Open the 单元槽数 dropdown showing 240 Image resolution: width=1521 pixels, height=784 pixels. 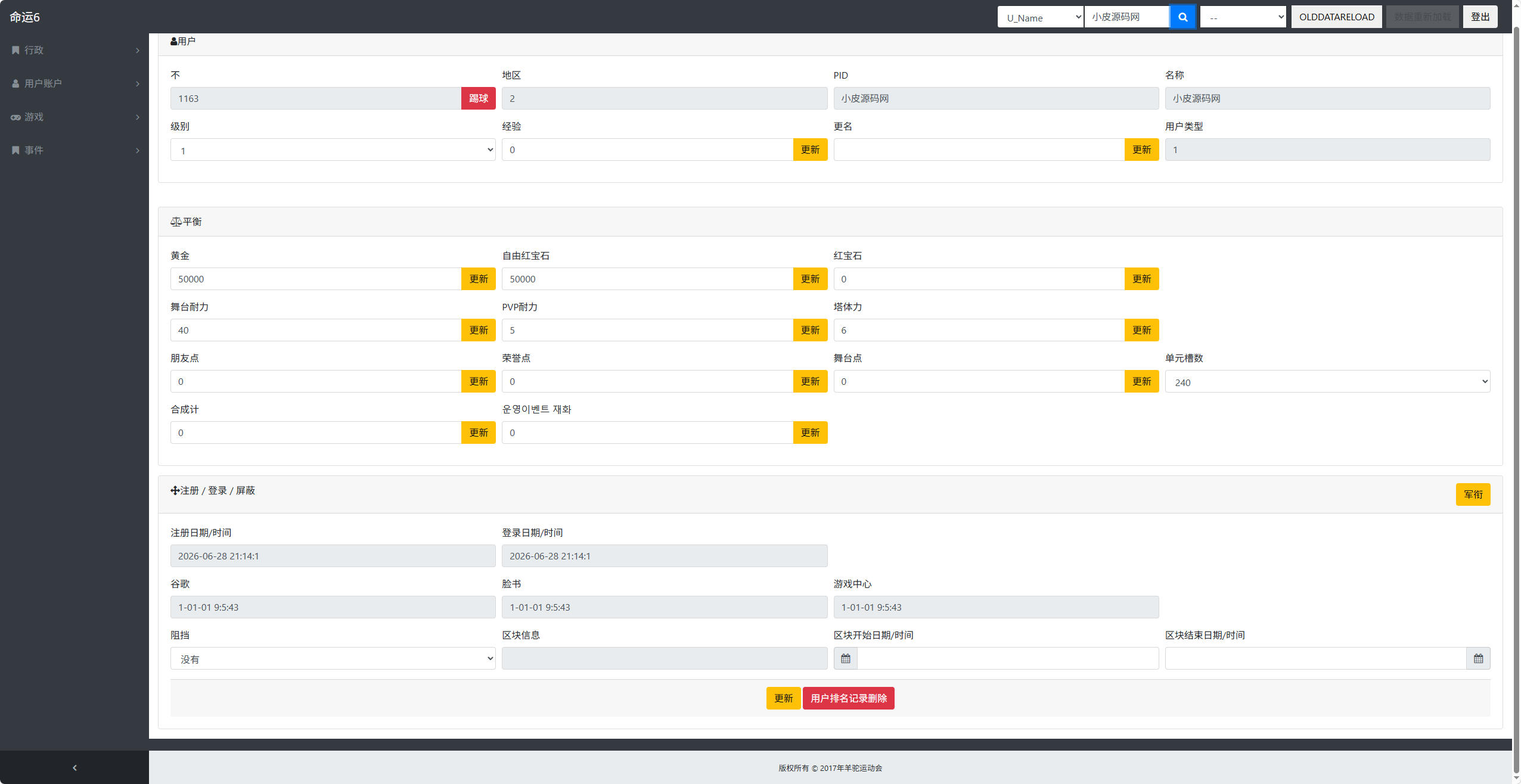[x=1327, y=381]
